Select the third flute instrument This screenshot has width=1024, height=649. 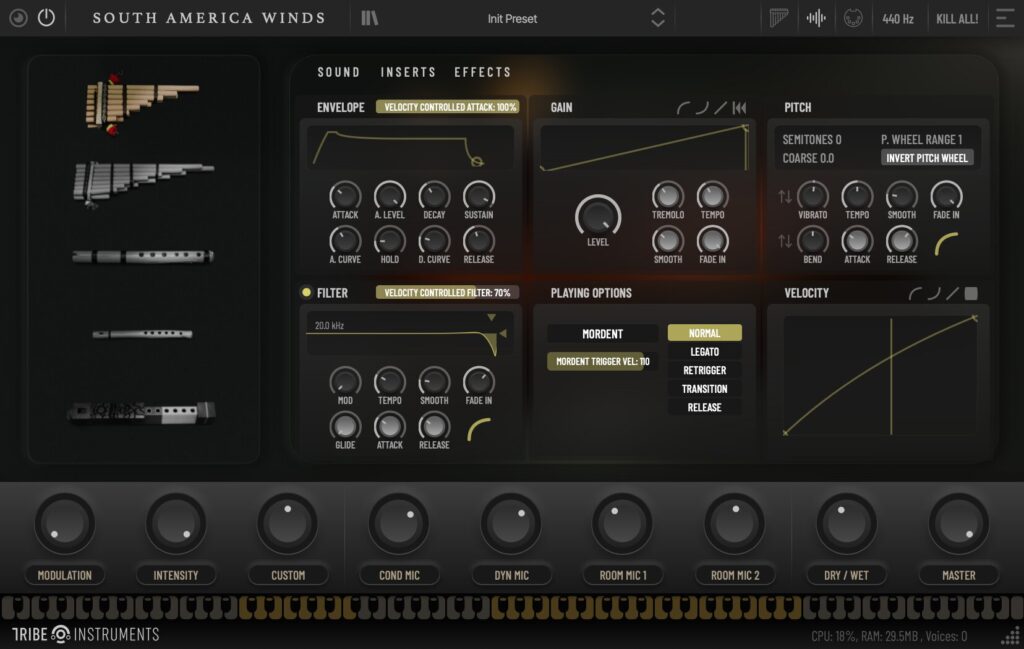[142, 257]
